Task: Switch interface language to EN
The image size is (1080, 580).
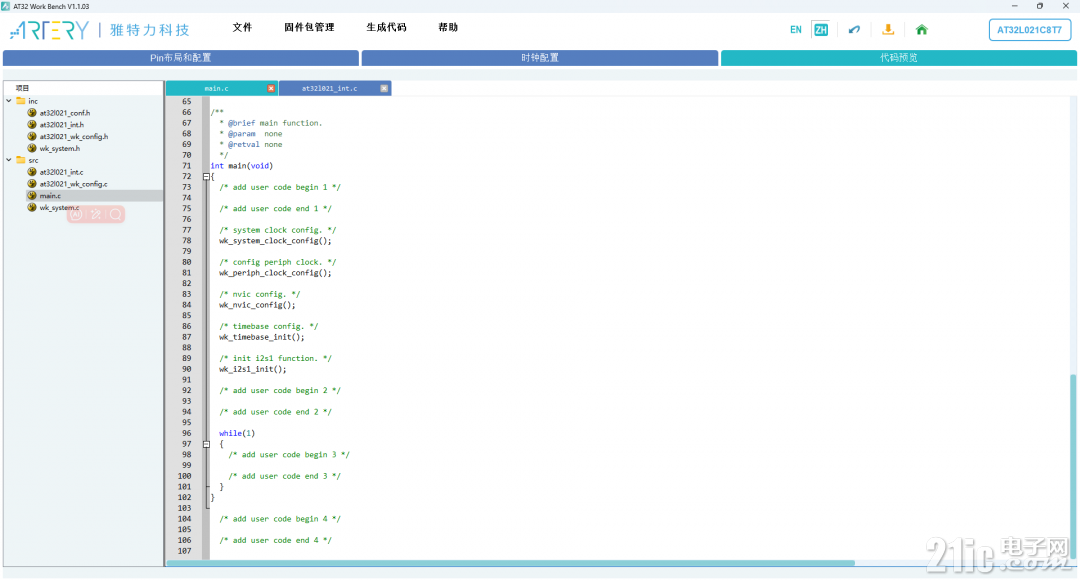Action: [796, 30]
